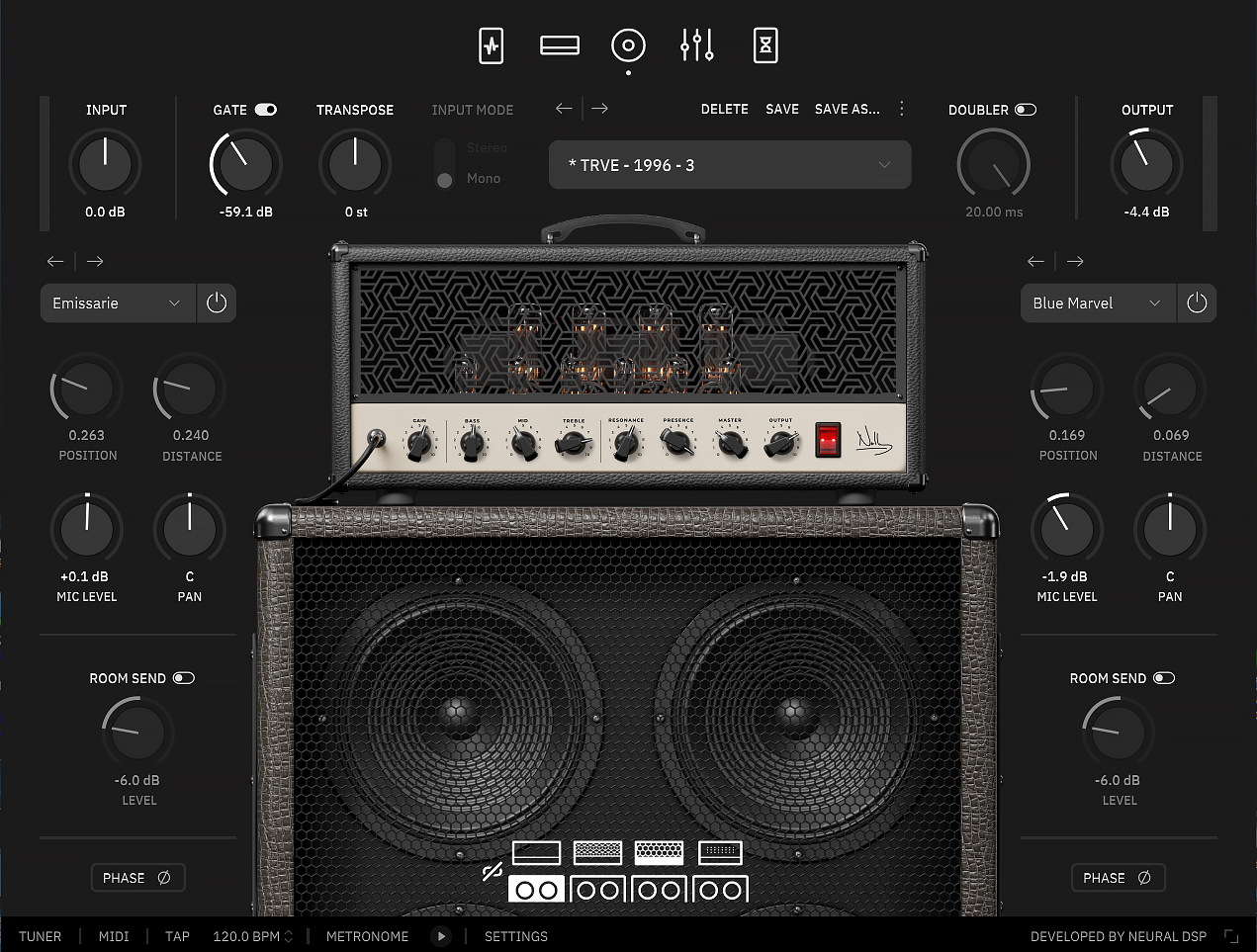The width and height of the screenshot is (1257, 952).
Task: Start the metronome play button
Action: tap(441, 936)
